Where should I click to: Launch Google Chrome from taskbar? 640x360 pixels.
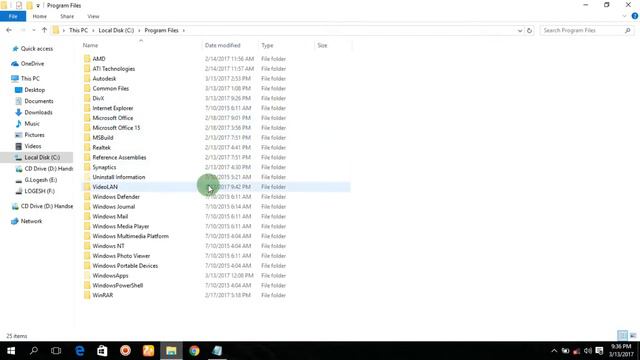[194, 351]
